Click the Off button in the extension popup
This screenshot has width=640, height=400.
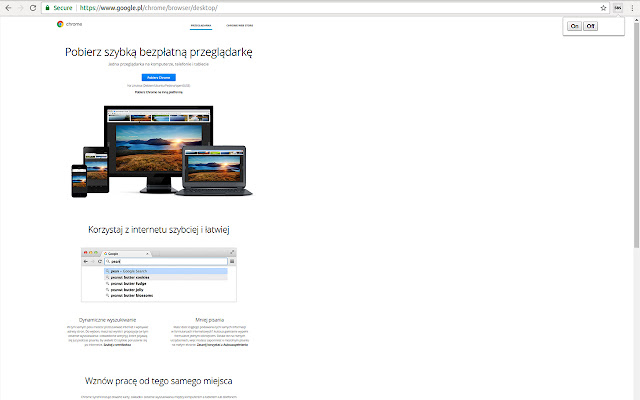(x=590, y=26)
